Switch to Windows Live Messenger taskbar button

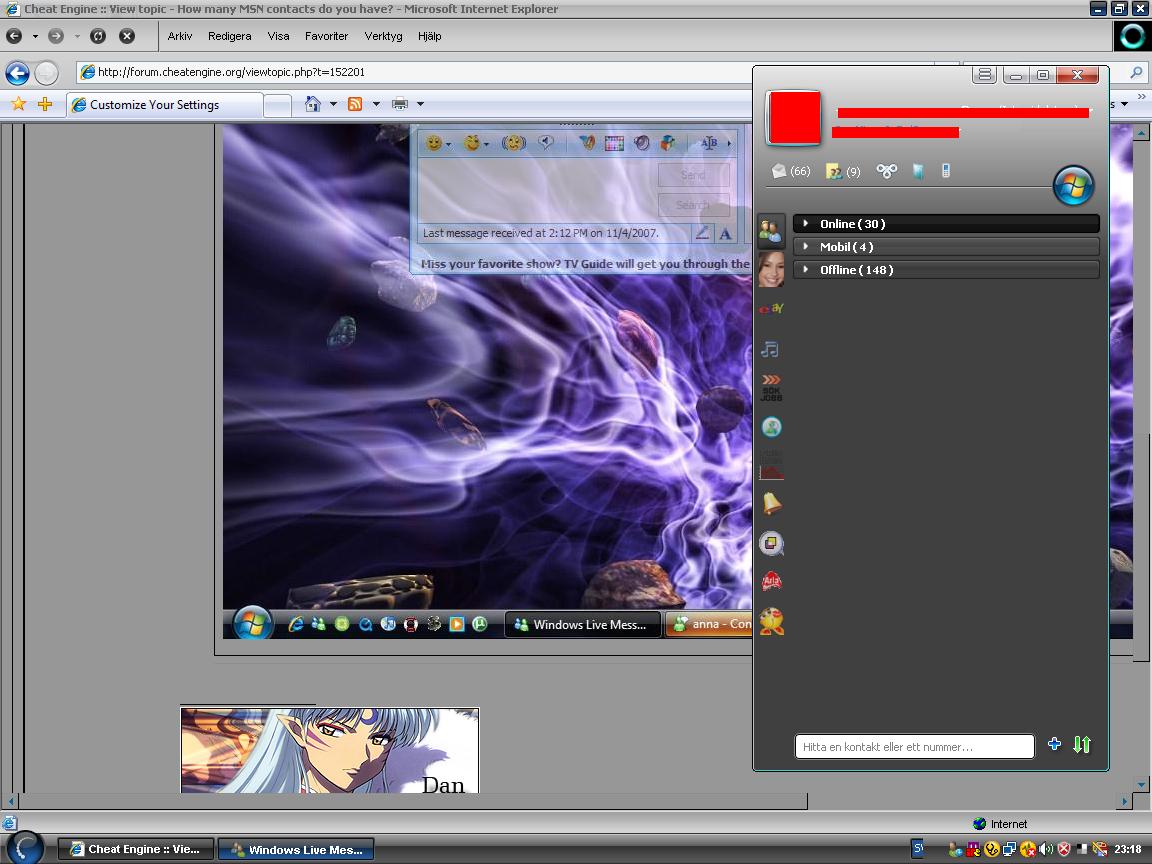(297, 849)
